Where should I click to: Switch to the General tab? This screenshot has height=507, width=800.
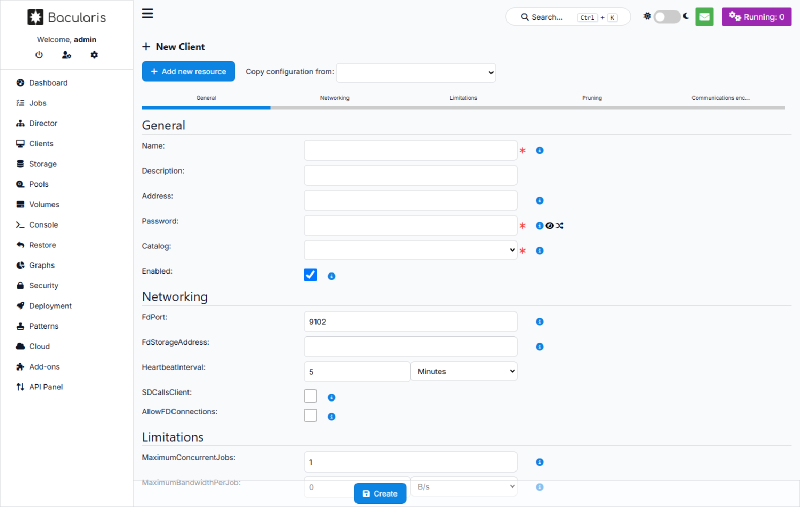(206, 98)
